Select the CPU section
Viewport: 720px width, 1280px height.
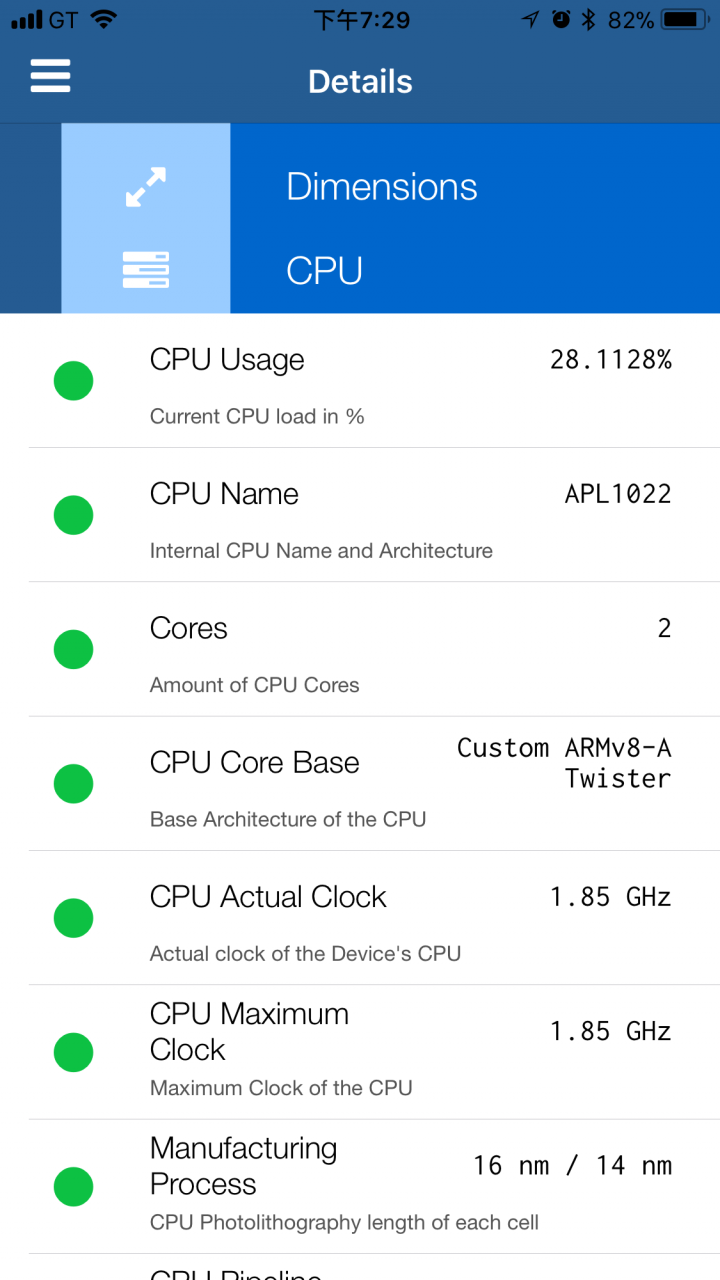[324, 271]
